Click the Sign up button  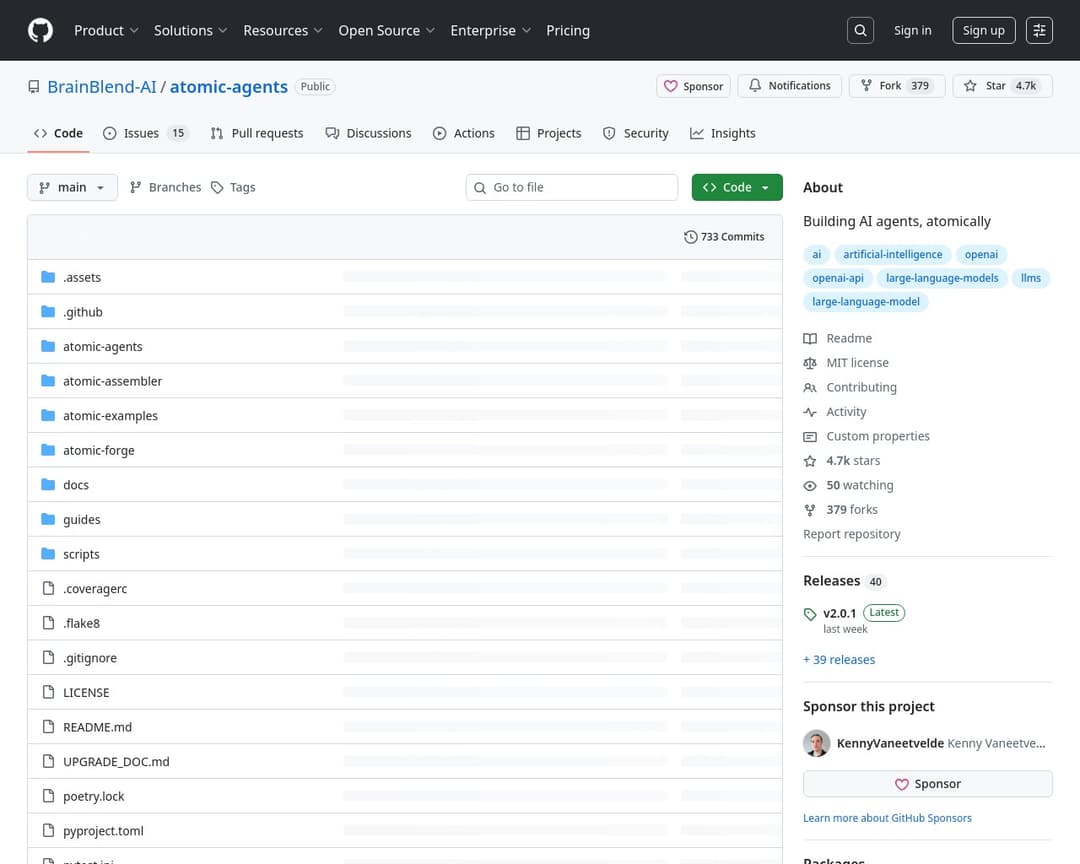click(x=983, y=30)
